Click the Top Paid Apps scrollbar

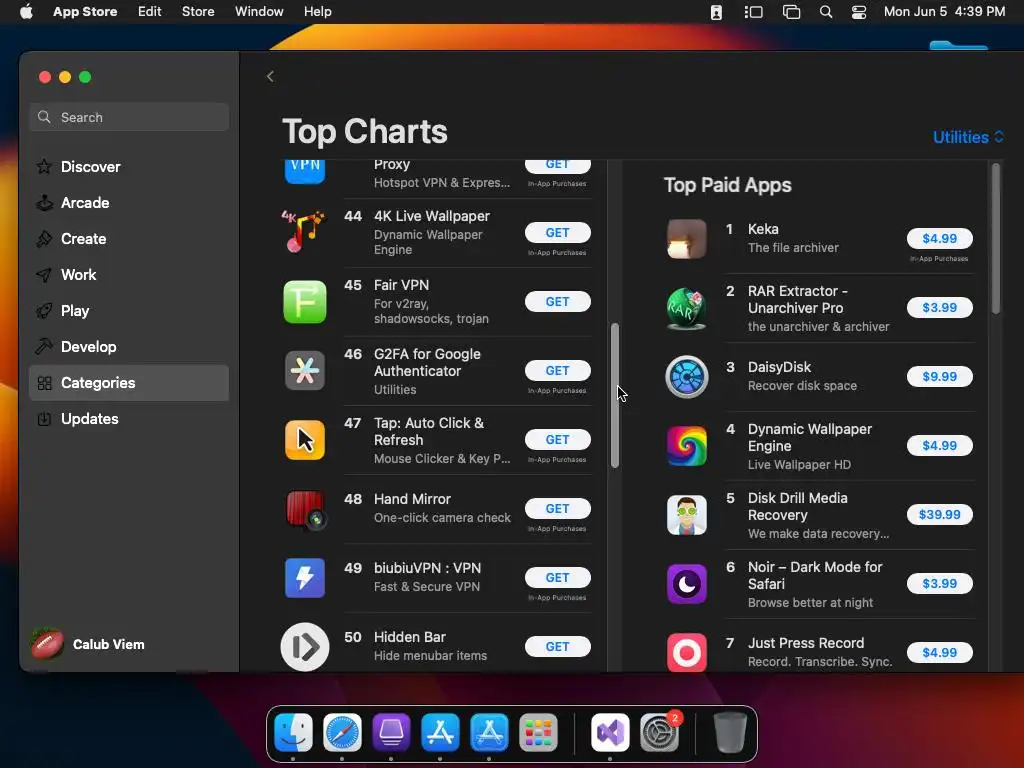tap(995, 238)
